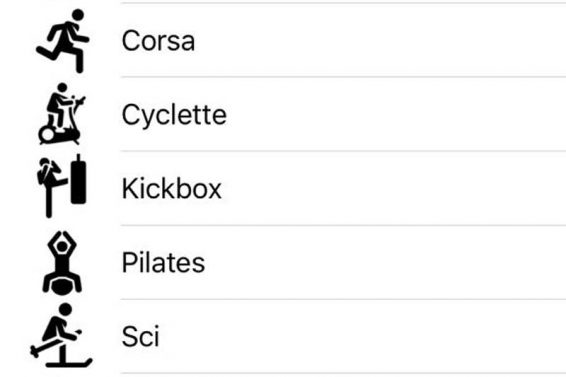Click empty space right of Kickbox
This screenshot has width=566, height=377.
pyautogui.click(x=394, y=188)
